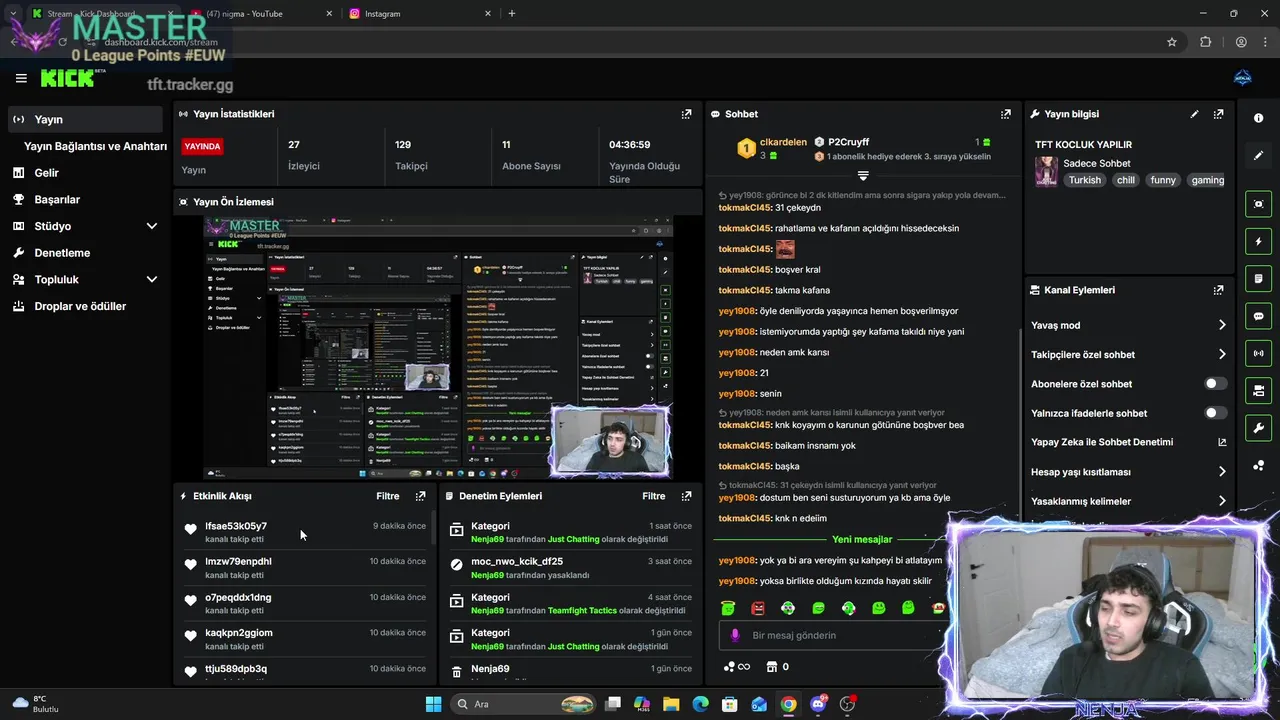Open Hesap yaşı kısıtlaması settings arrow

point(1222,472)
